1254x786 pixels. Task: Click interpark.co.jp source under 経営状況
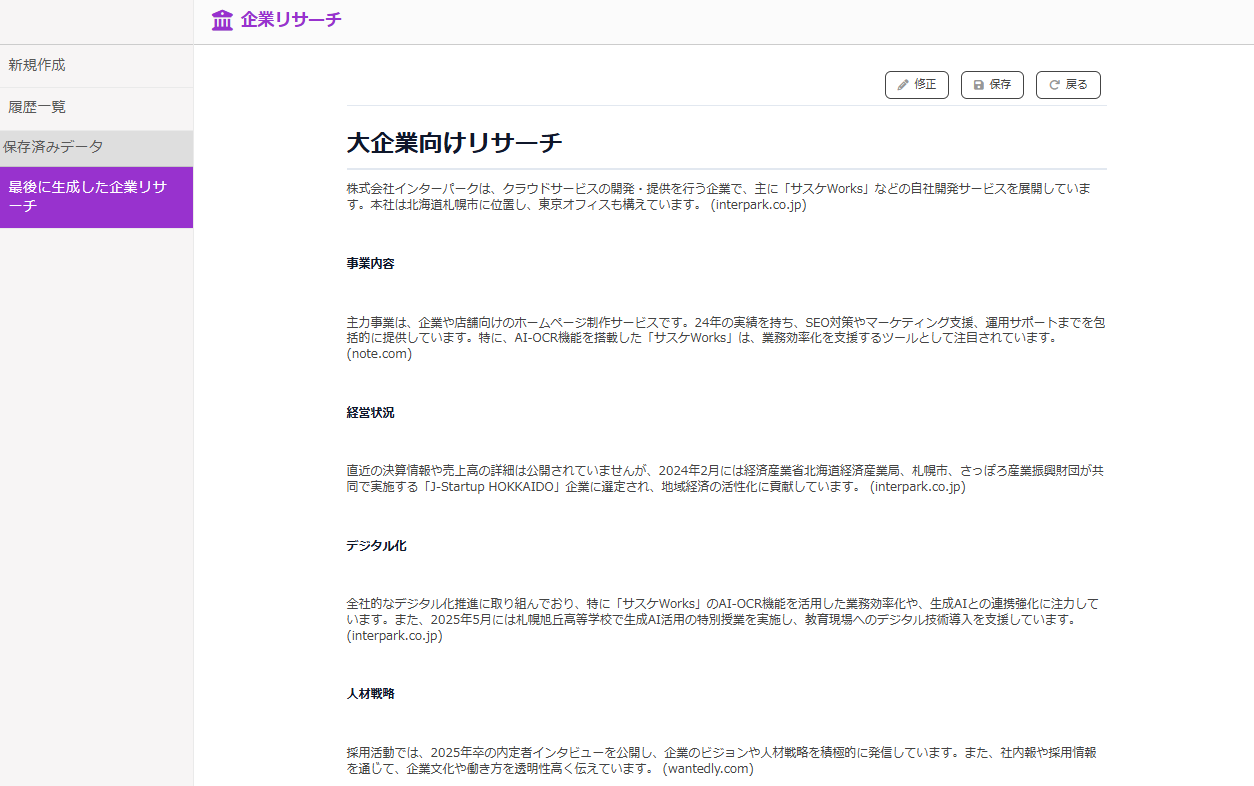pos(917,487)
